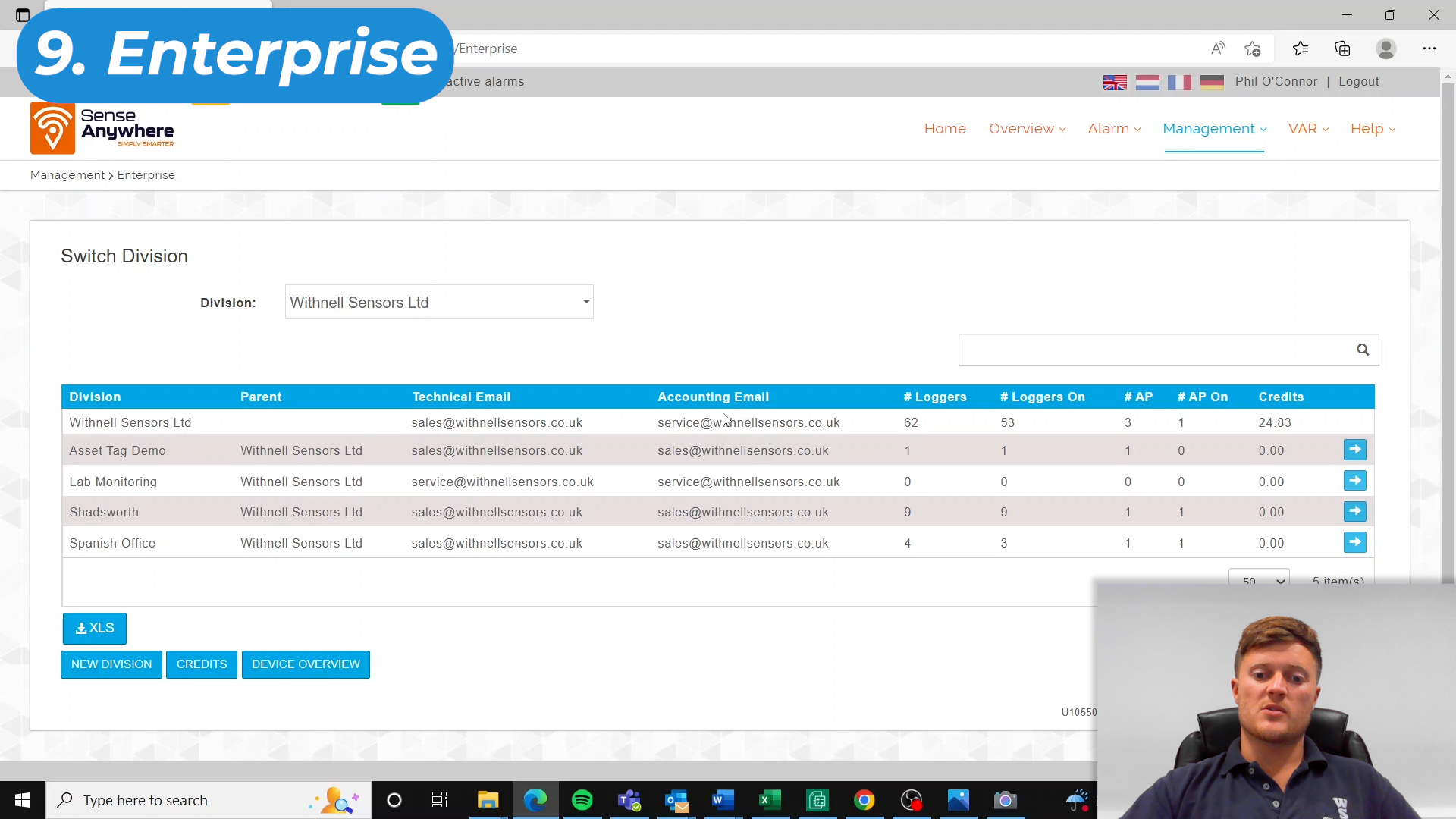The image size is (1456, 819).
Task: Log out via the Logout link
Action: pos(1358,82)
